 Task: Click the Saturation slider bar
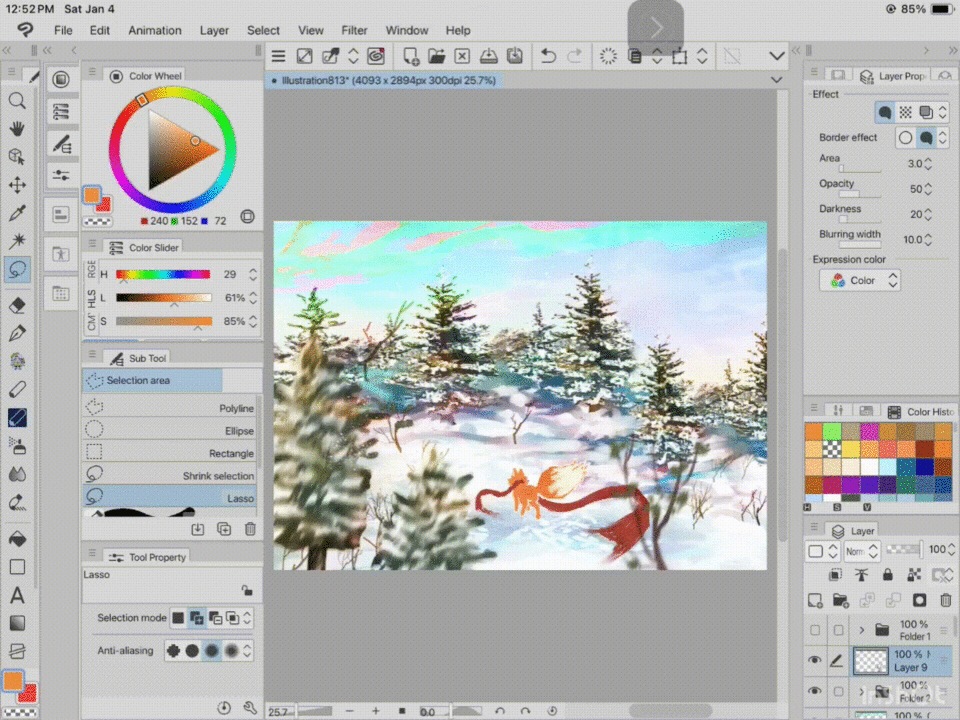[x=163, y=321]
